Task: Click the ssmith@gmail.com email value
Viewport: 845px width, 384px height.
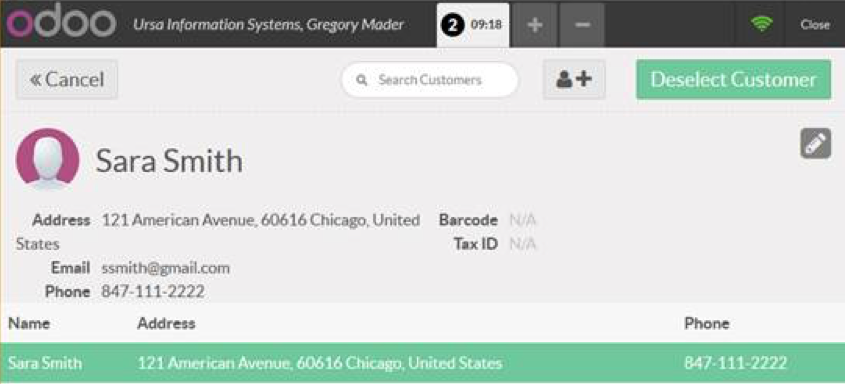Action: [165, 268]
